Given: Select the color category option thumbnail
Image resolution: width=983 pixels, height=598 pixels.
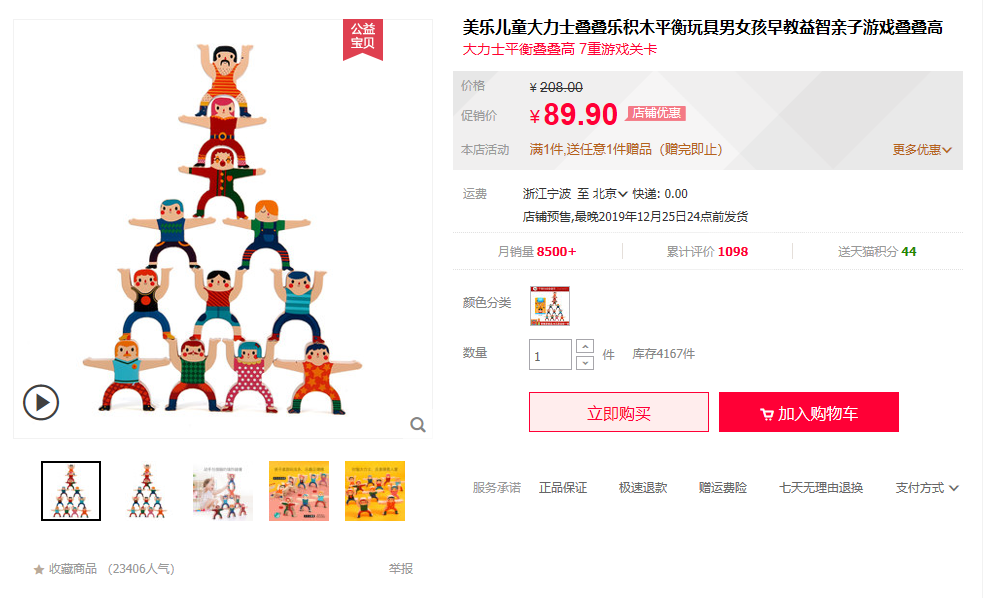Looking at the screenshot, I should [x=550, y=306].
